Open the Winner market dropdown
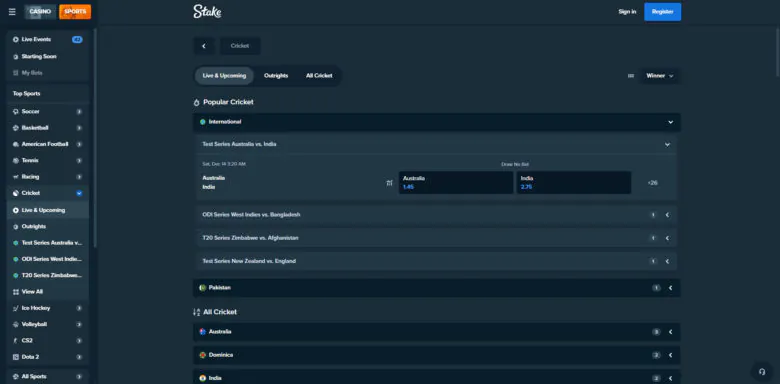The height and width of the screenshot is (384, 780). (x=660, y=76)
